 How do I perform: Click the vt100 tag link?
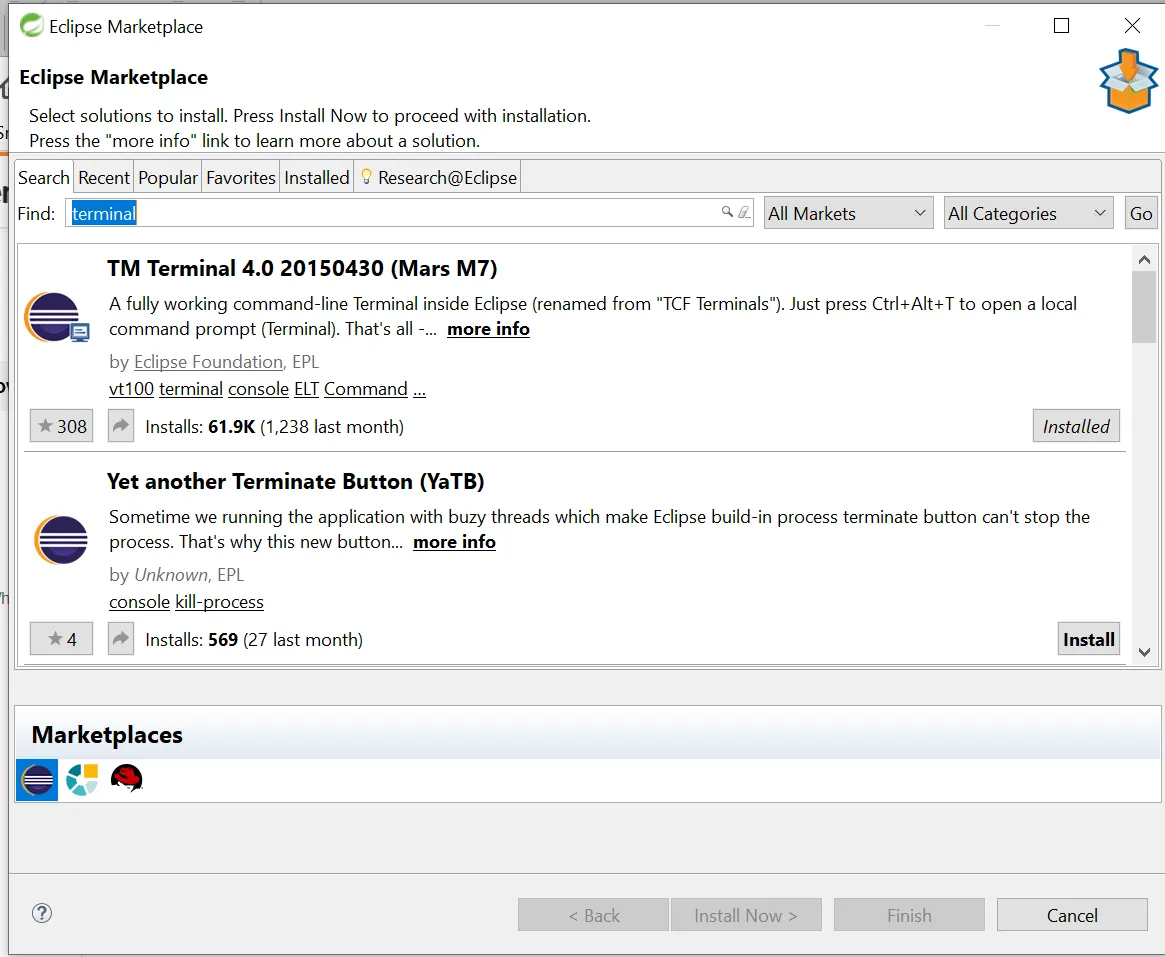[x=132, y=389]
